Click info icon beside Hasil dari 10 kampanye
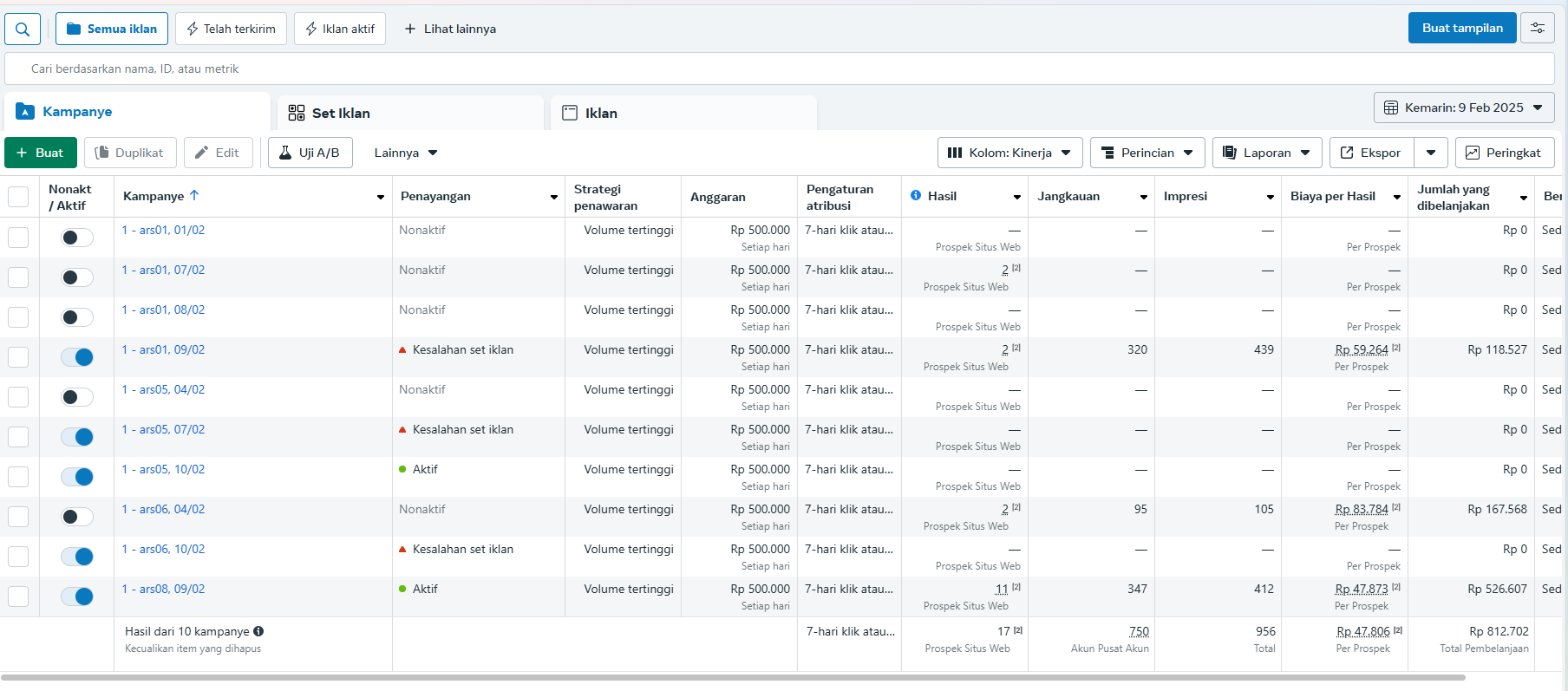 [258, 631]
